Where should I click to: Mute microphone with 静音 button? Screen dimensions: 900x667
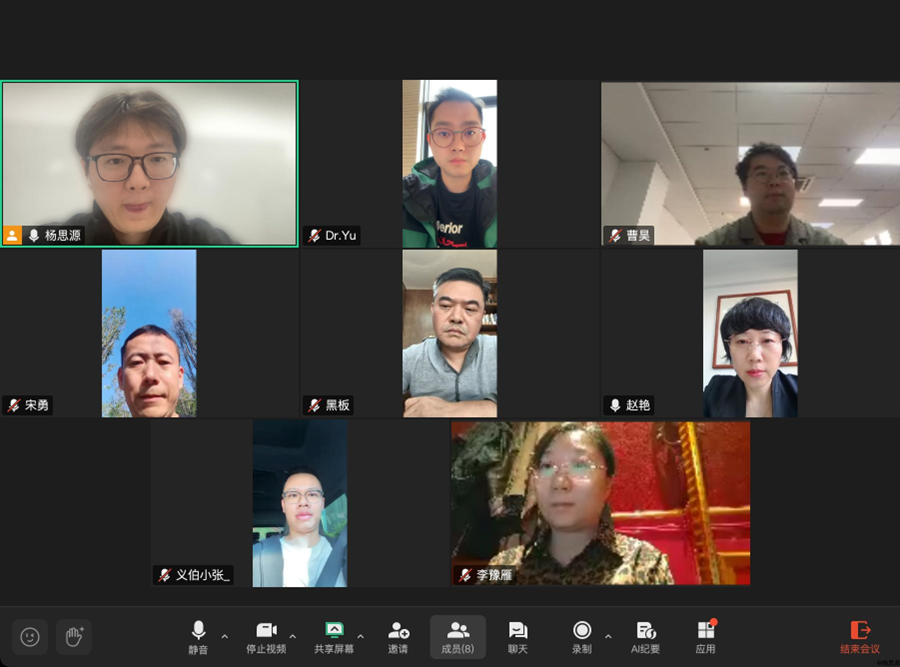click(x=198, y=637)
